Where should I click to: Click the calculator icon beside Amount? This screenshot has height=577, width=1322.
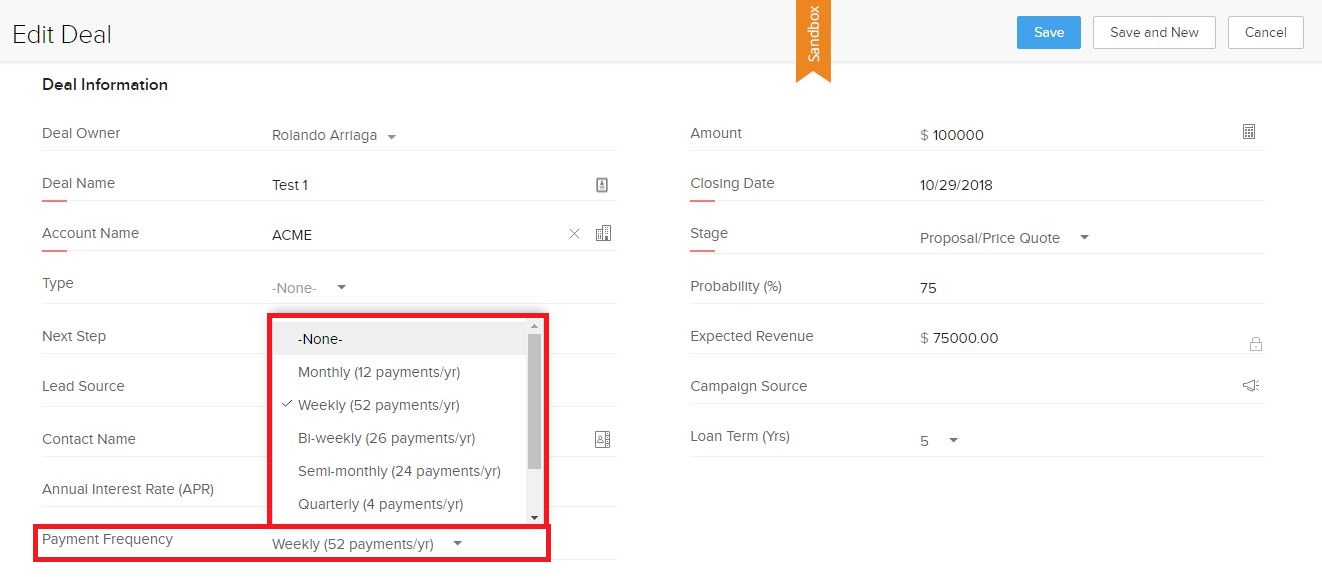(1248, 132)
